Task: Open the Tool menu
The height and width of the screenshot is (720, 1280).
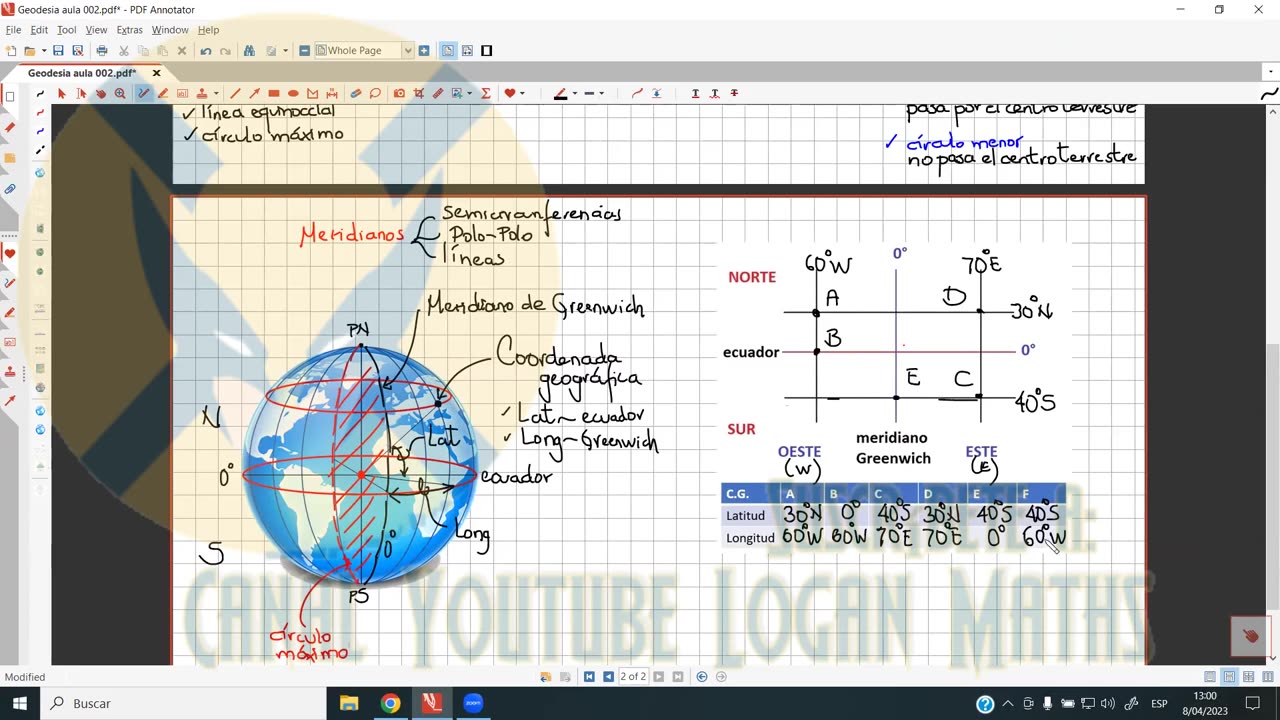Action: coord(66,30)
